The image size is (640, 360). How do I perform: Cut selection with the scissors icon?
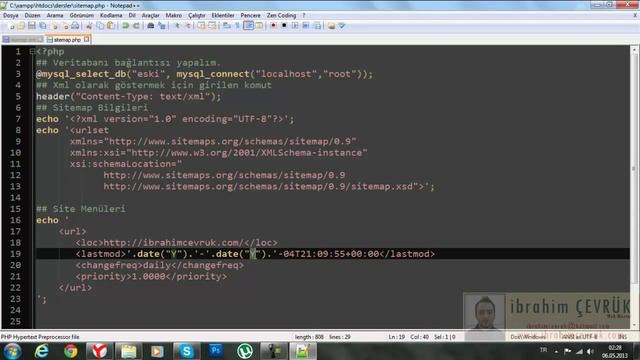click(89, 26)
